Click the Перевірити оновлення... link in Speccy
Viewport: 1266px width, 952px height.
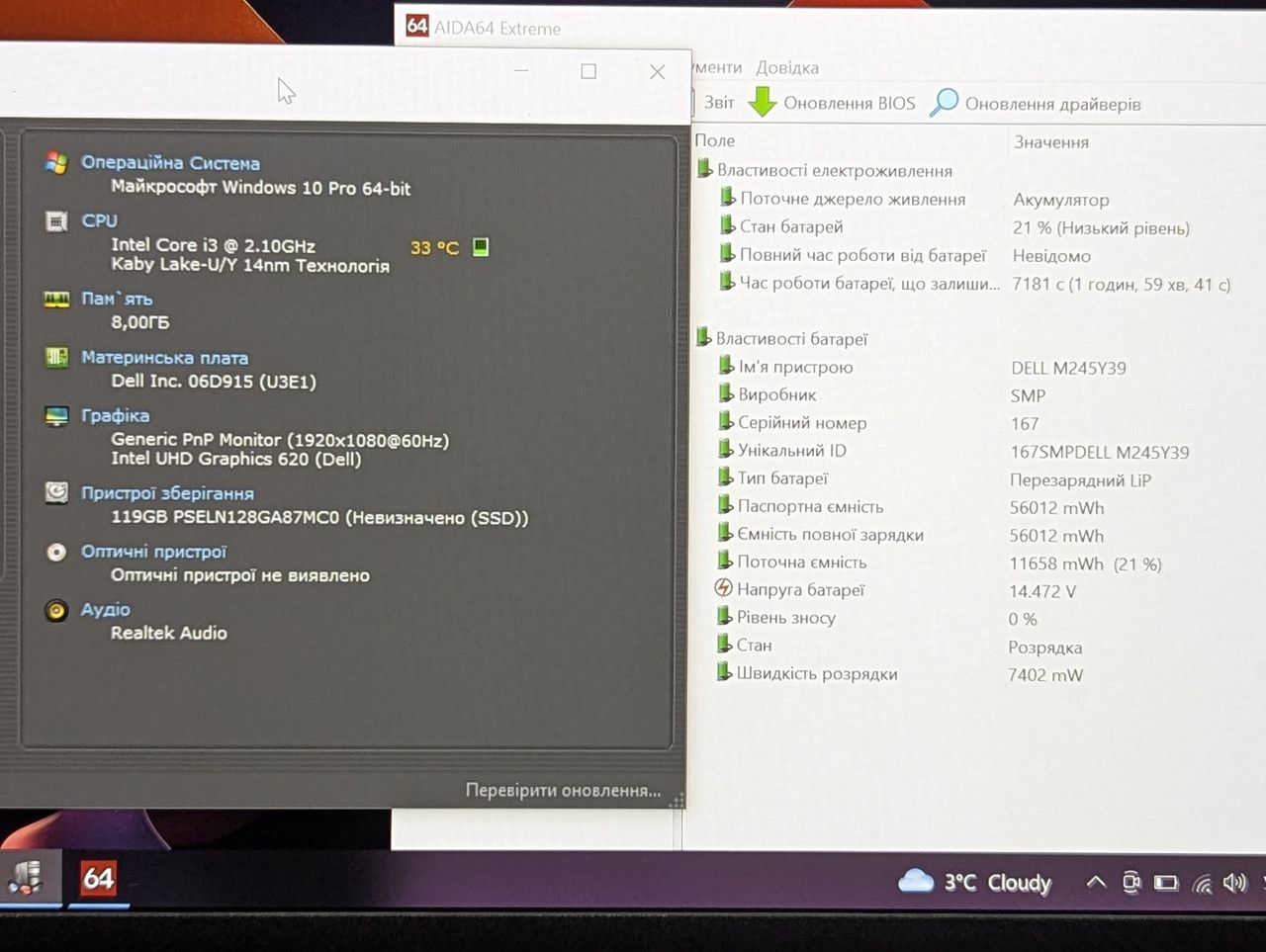click(x=563, y=790)
